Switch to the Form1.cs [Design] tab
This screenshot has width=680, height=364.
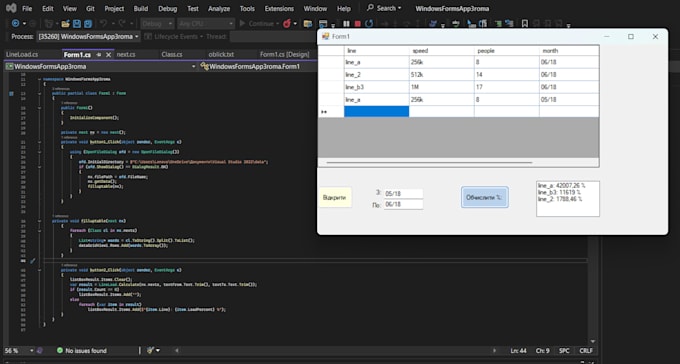click(x=284, y=55)
